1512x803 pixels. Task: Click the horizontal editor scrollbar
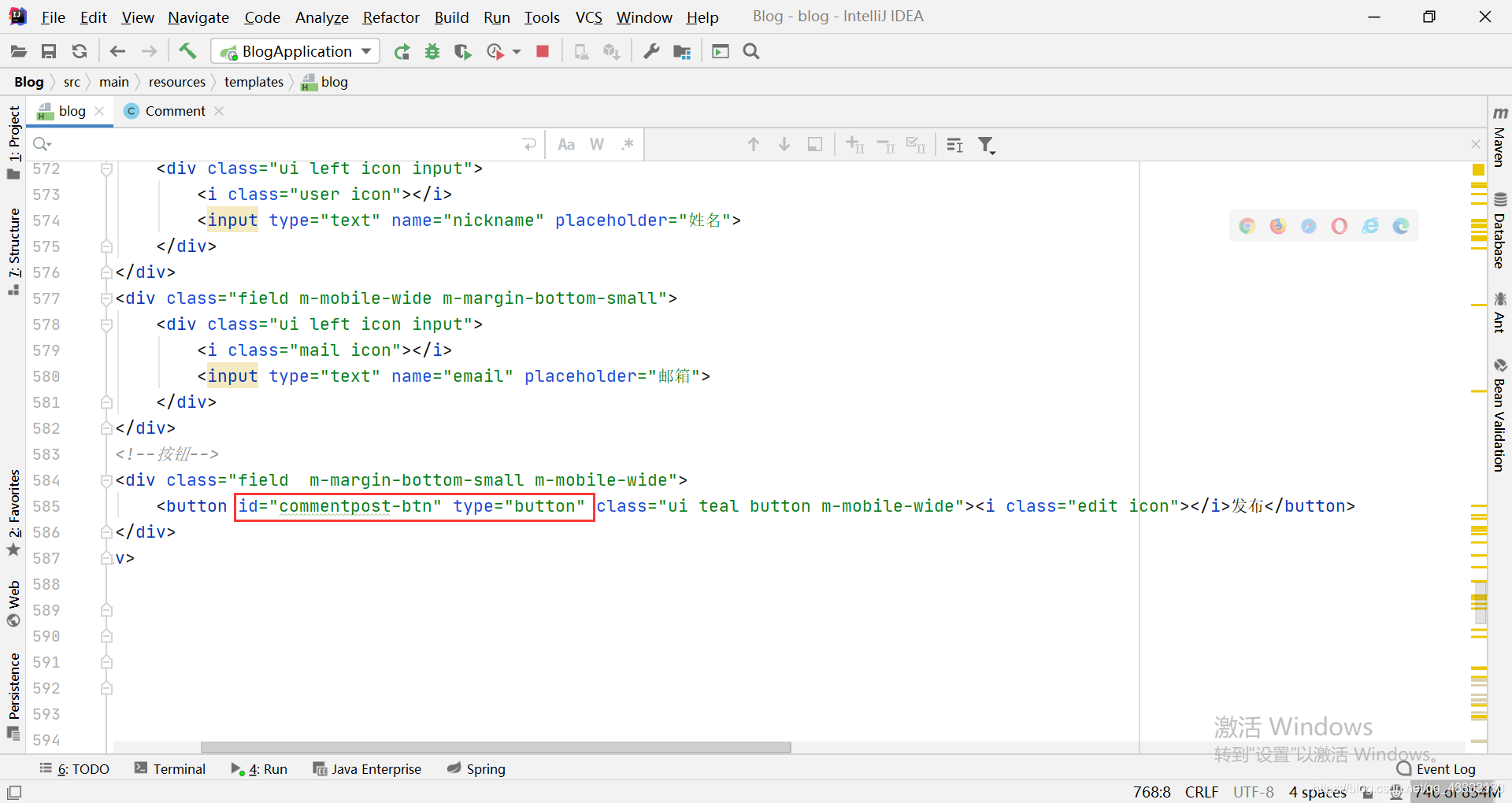pyautogui.click(x=496, y=747)
